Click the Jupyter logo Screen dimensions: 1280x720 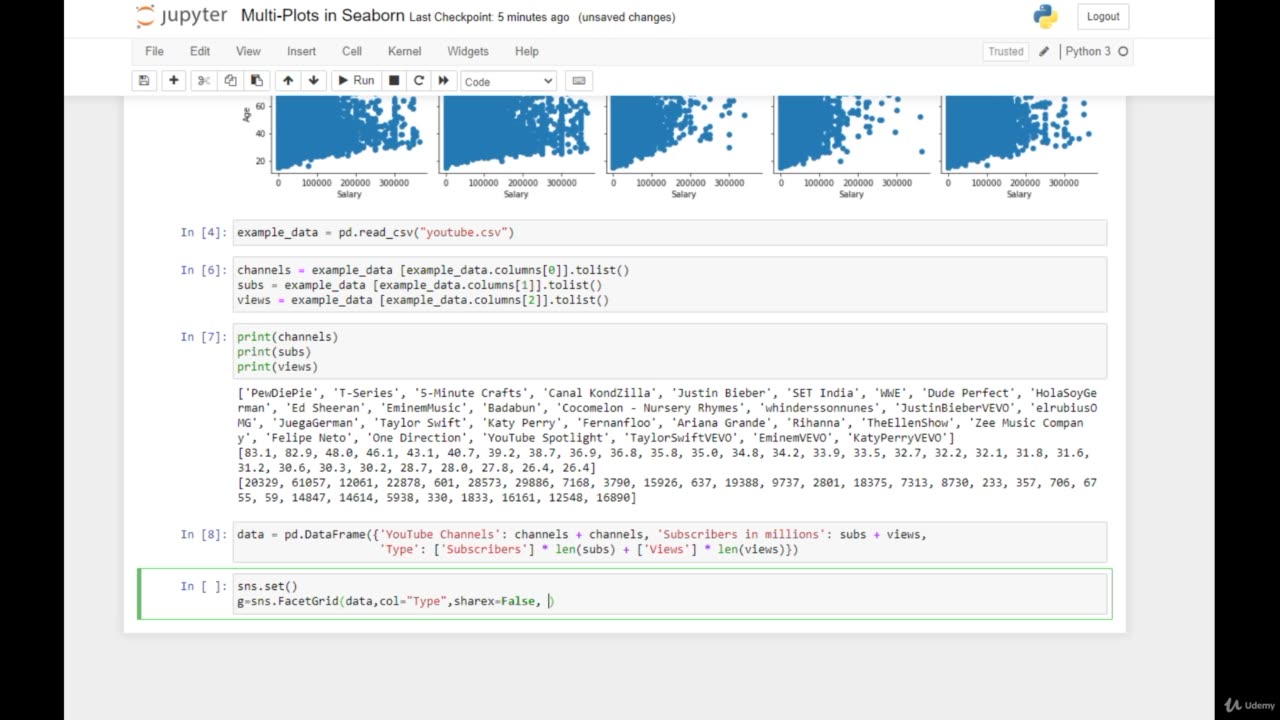coord(182,16)
